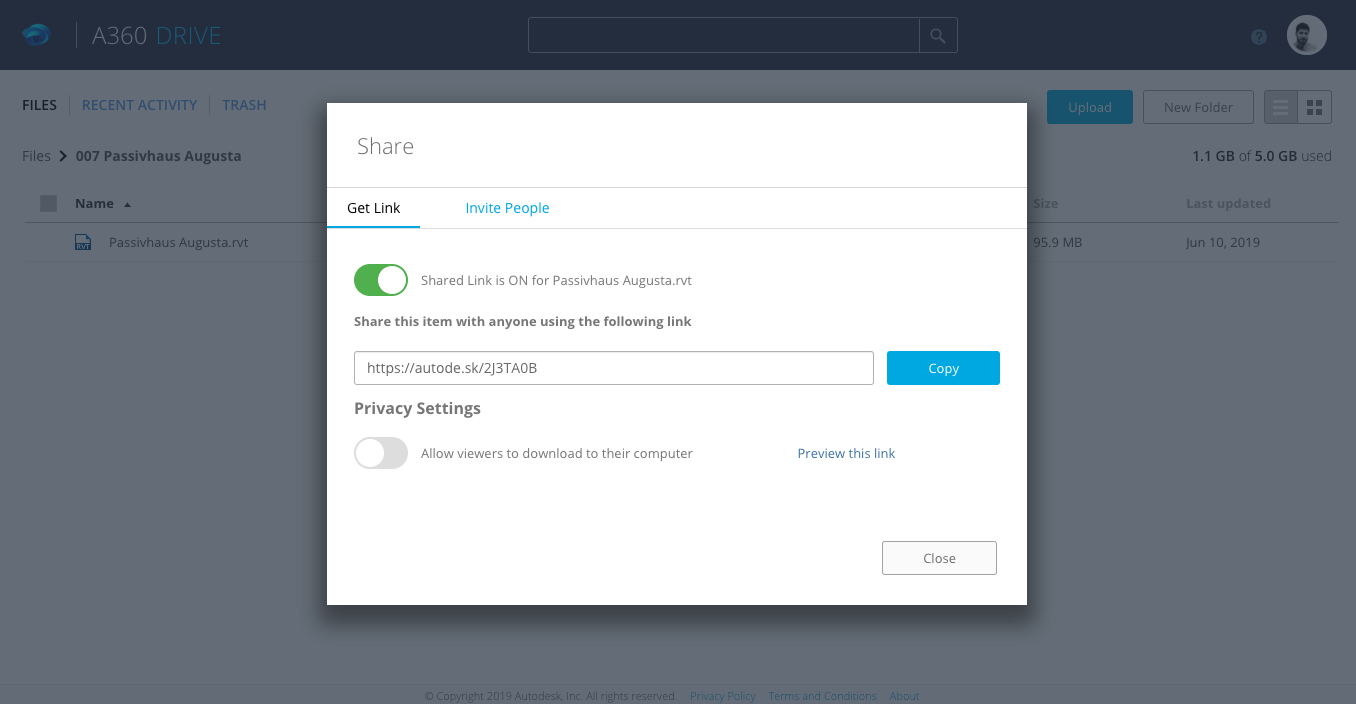Viewport: 1356px width, 704px height.
Task: Click the Name column sort arrow
Action: click(127, 204)
